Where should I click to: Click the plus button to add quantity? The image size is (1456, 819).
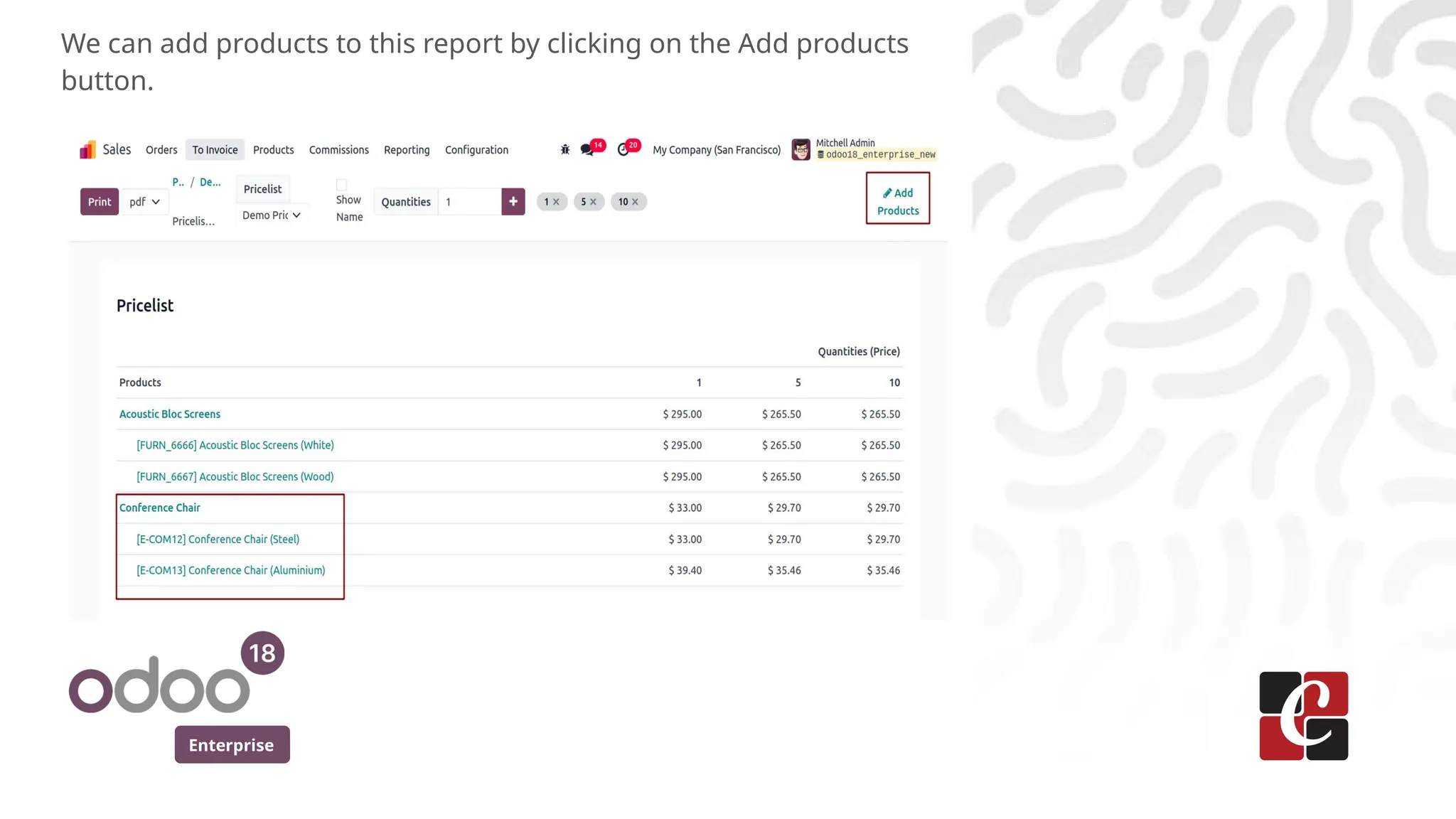tap(513, 201)
